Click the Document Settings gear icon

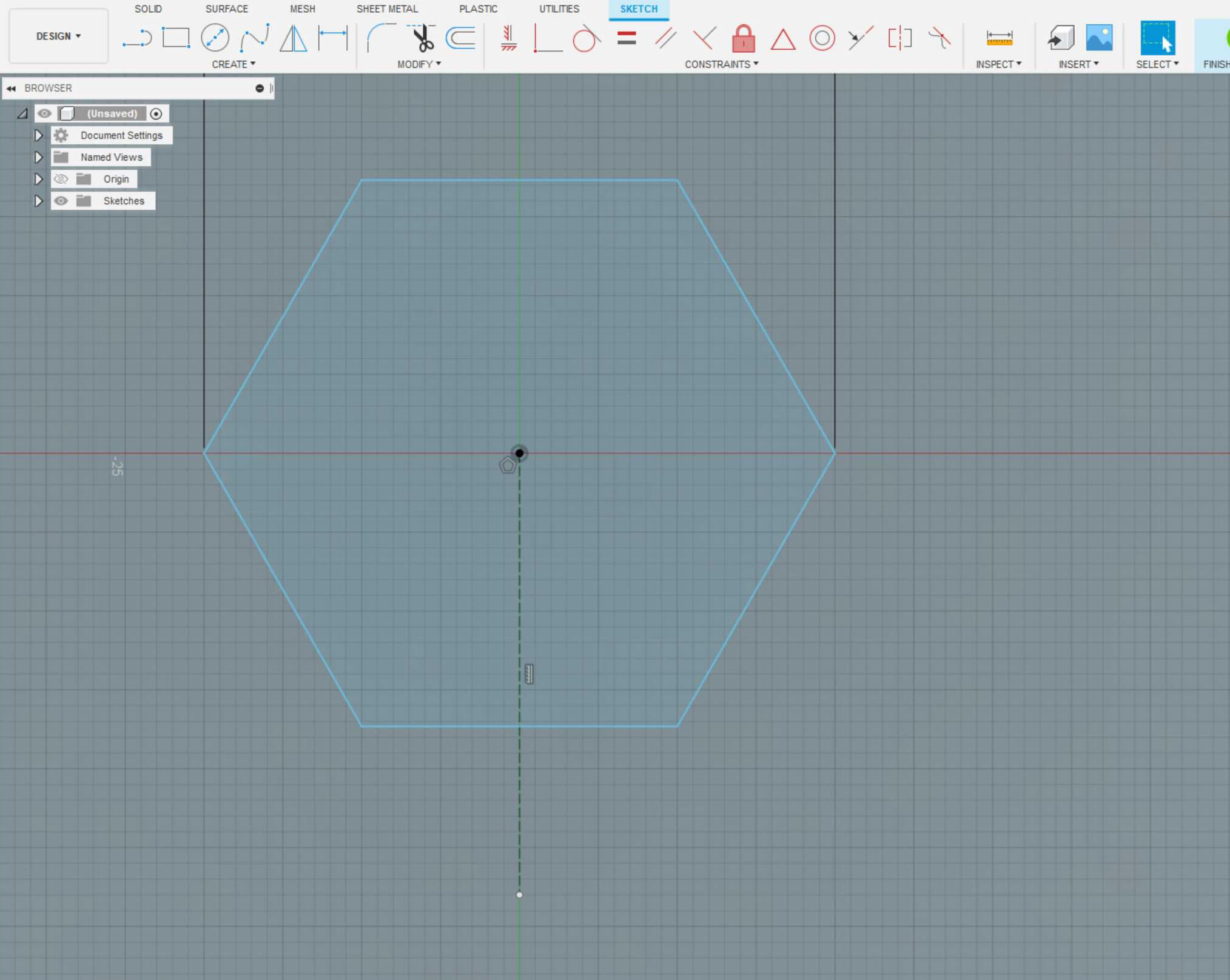(x=61, y=135)
